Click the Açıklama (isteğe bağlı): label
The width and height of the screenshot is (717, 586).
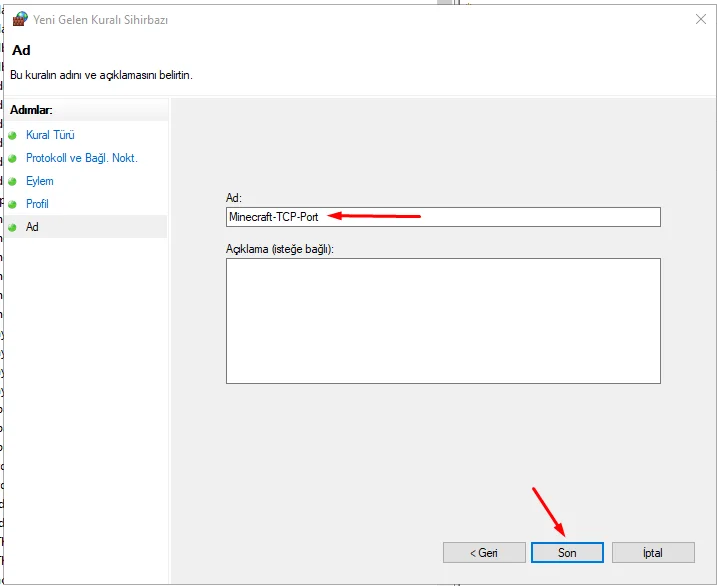point(280,249)
